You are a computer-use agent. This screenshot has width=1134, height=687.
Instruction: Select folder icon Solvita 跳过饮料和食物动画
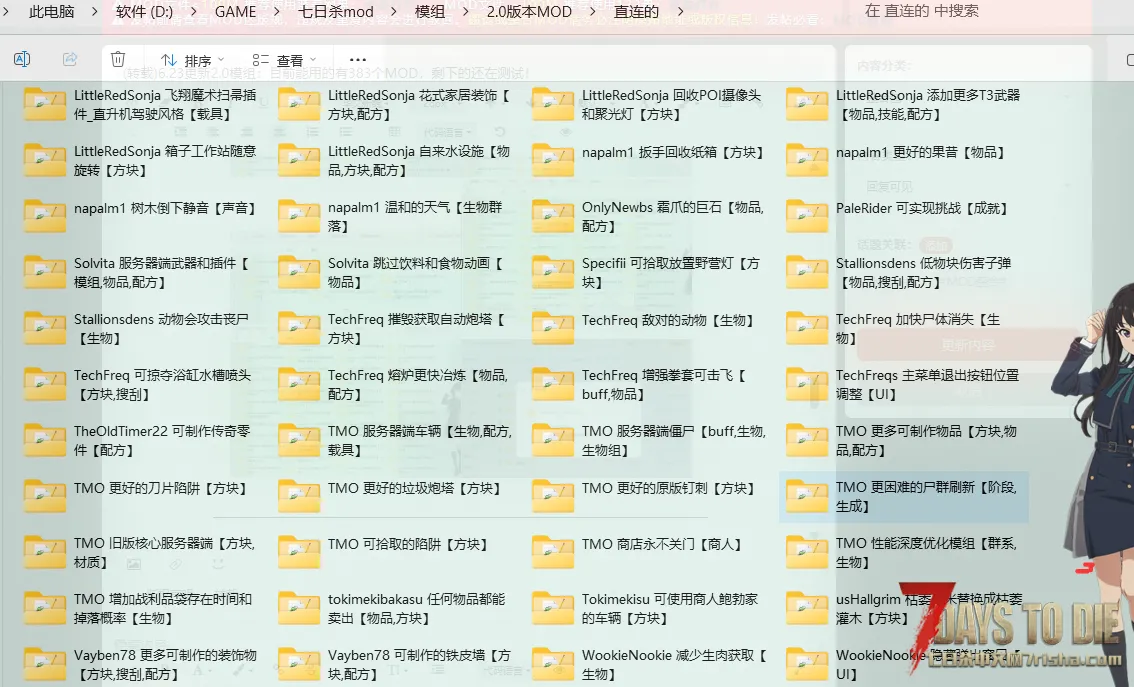[x=299, y=272]
